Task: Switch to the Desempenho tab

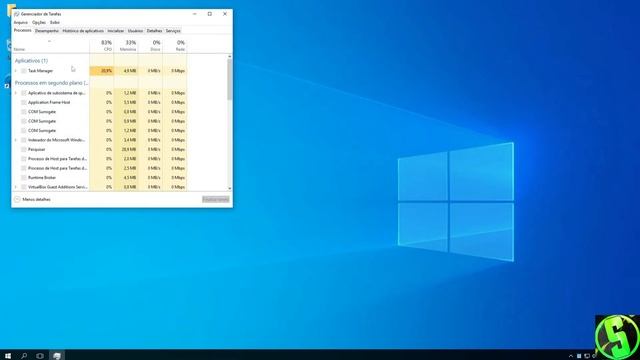Action: click(47, 31)
